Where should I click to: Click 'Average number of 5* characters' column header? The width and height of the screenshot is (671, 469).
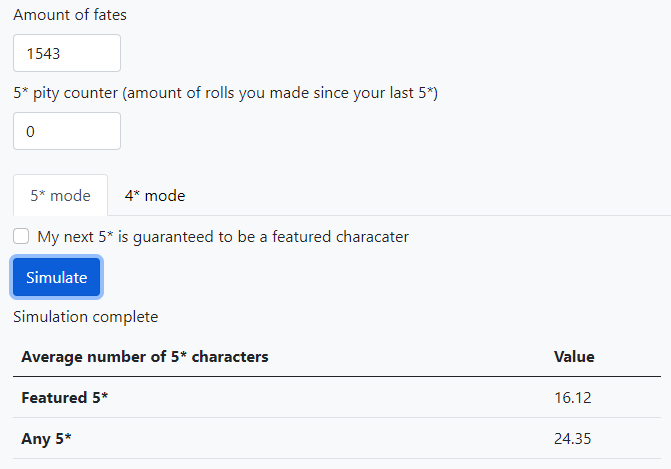click(x=145, y=356)
